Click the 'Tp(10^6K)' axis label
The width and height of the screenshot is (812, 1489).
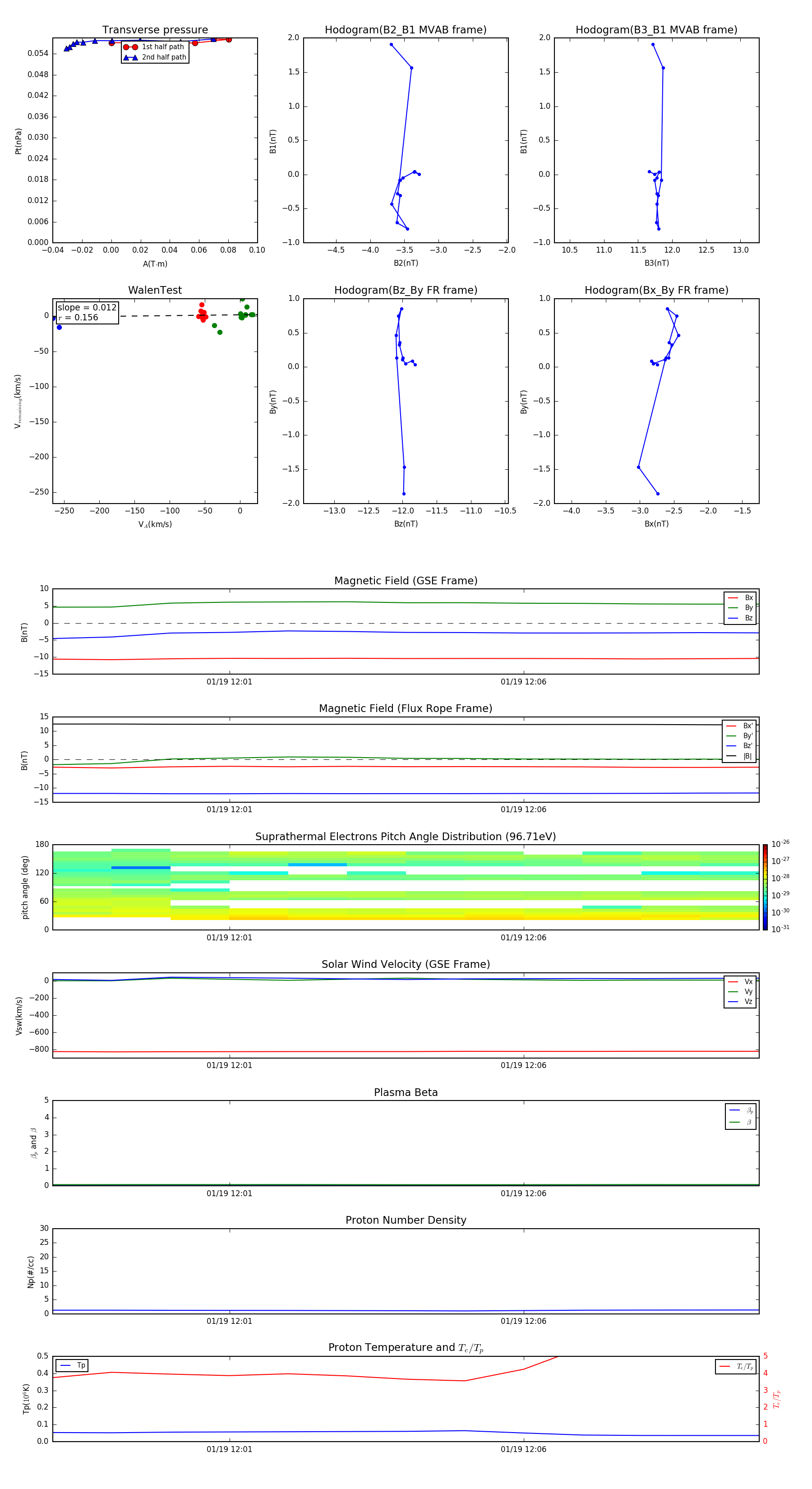pyautogui.click(x=26, y=1399)
